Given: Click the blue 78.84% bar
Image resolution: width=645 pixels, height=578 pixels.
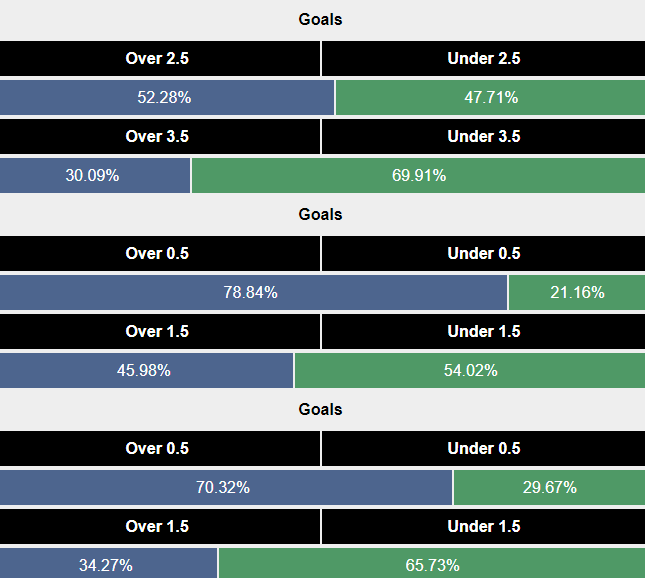Looking at the screenshot, I should coord(252,292).
